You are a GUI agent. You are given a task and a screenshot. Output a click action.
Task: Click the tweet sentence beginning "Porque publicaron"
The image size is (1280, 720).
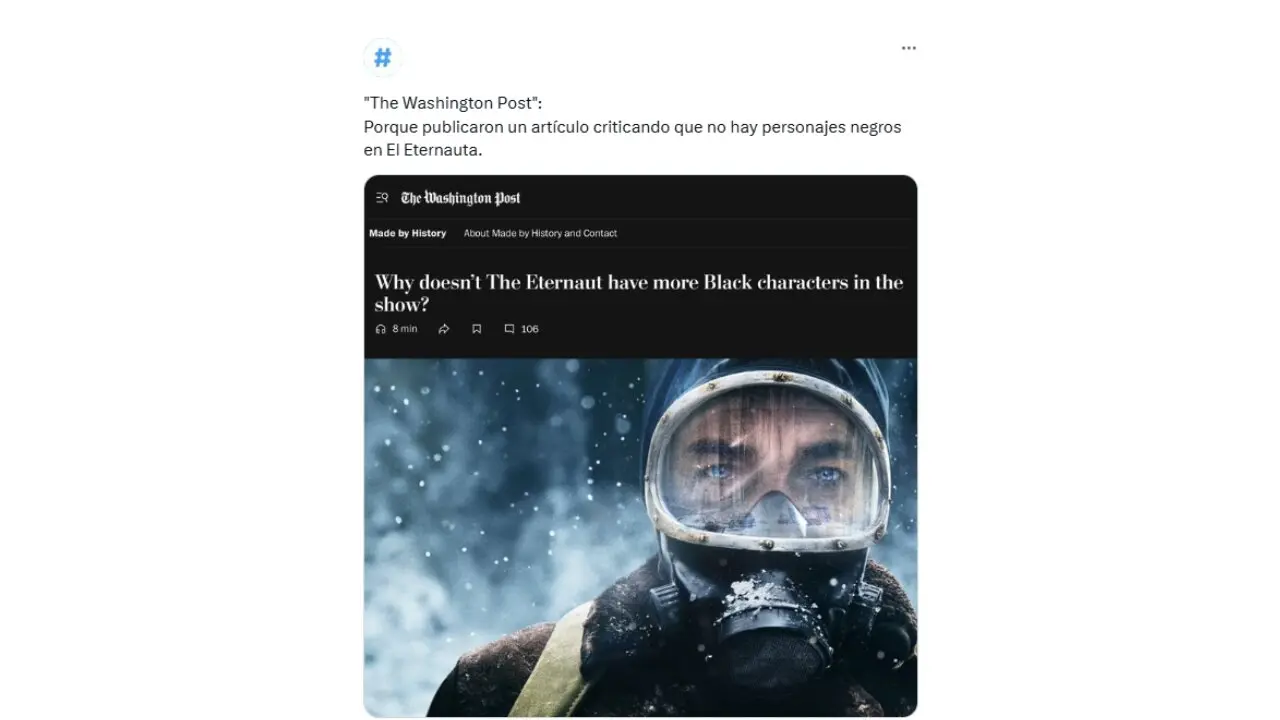tap(632, 127)
